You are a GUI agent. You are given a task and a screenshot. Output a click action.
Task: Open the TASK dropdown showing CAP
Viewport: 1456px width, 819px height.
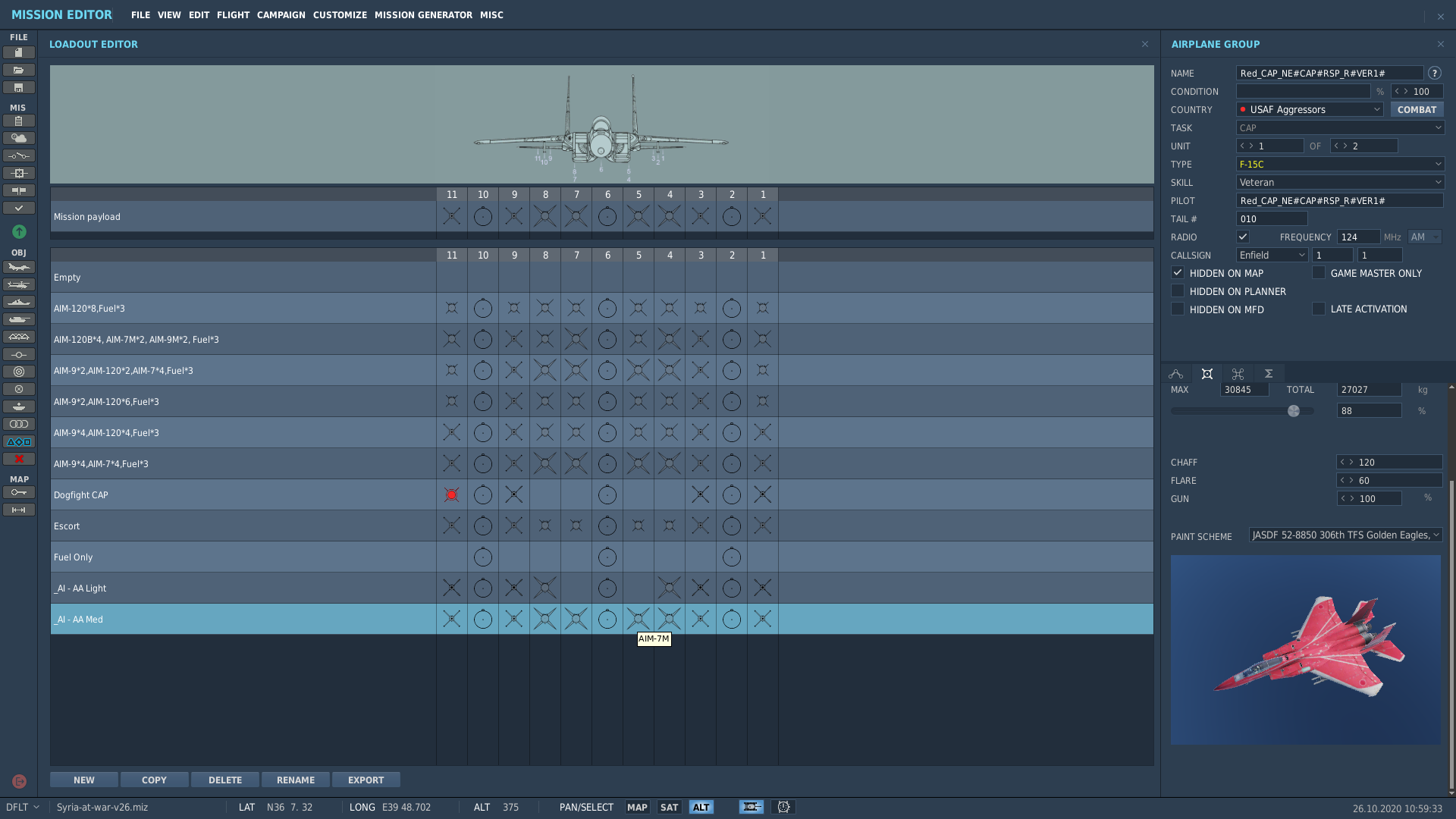coord(1340,127)
